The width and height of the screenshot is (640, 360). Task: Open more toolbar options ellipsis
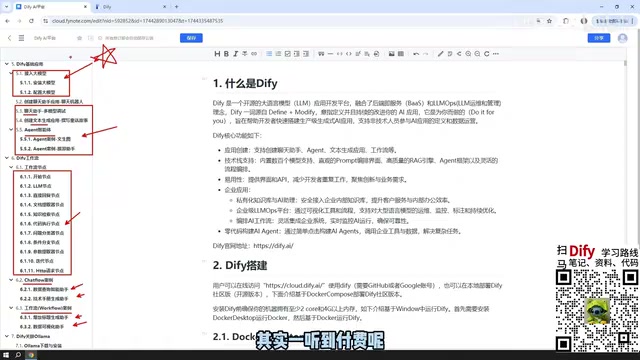coord(496,53)
